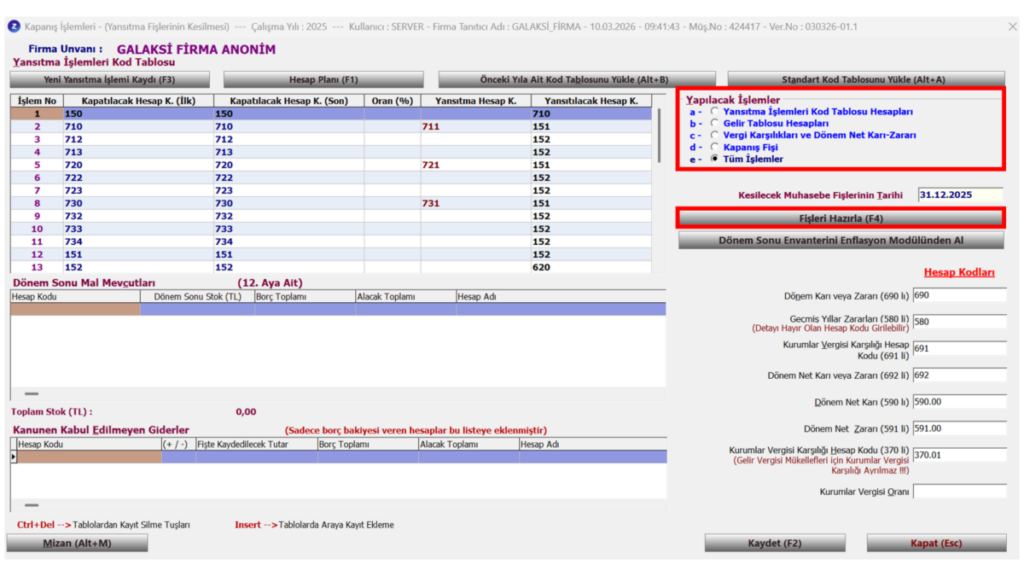The image size is (1024, 576).
Task: Click the İşlem No column header
Action: tap(37, 101)
